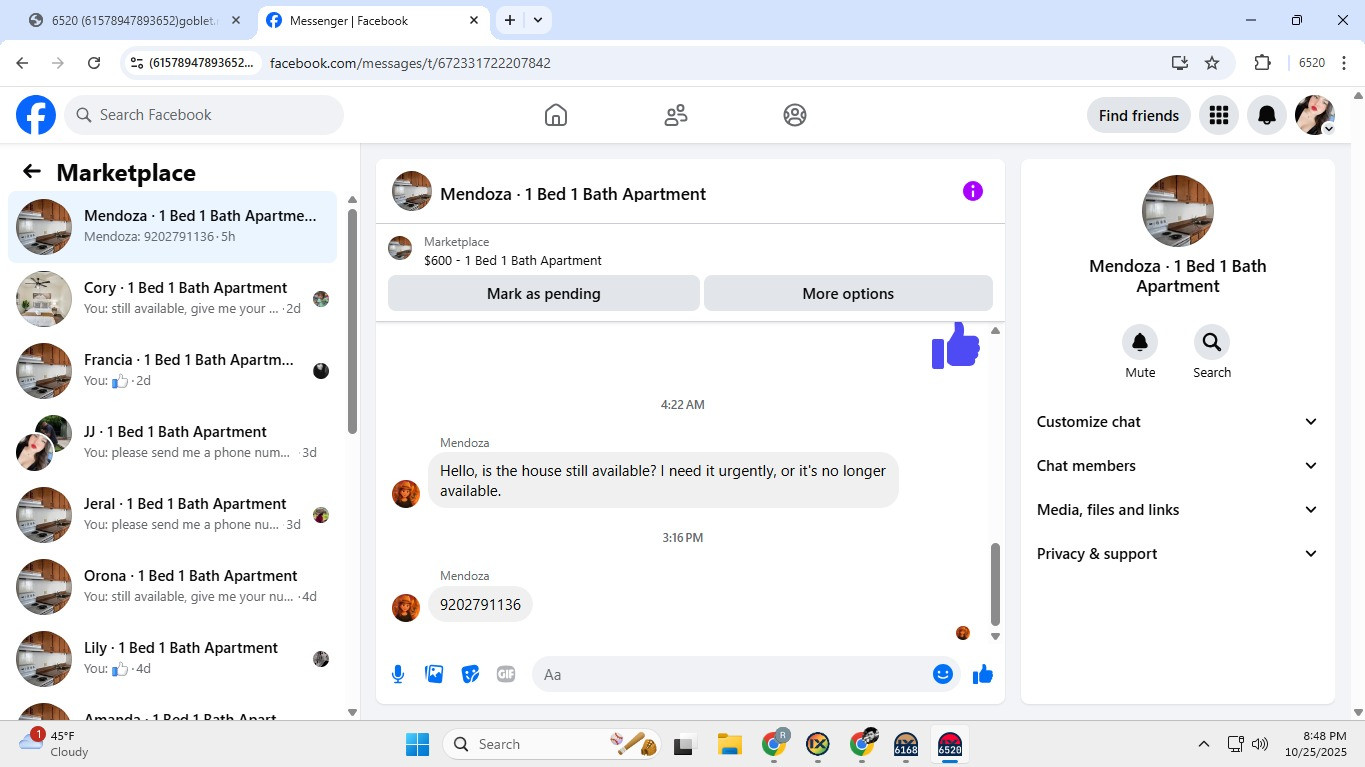The height and width of the screenshot is (767, 1365).
Task: Open the Jeral conversation
Action: [173, 515]
